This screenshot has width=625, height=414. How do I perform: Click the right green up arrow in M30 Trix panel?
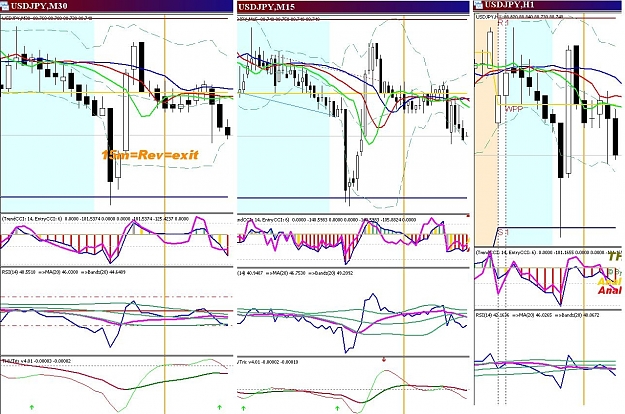click(219, 407)
